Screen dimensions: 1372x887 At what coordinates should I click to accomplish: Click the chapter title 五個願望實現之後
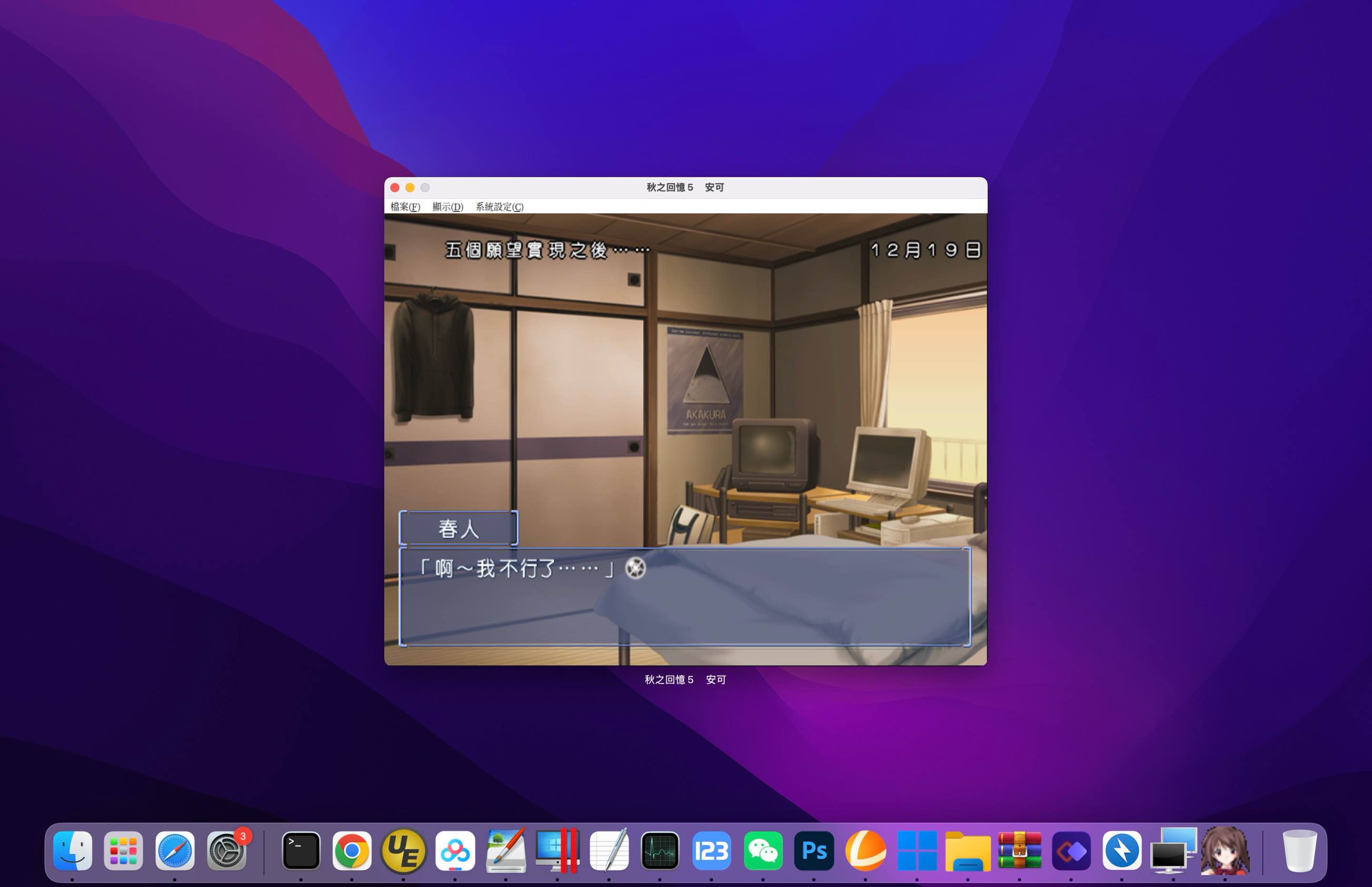coord(547,250)
